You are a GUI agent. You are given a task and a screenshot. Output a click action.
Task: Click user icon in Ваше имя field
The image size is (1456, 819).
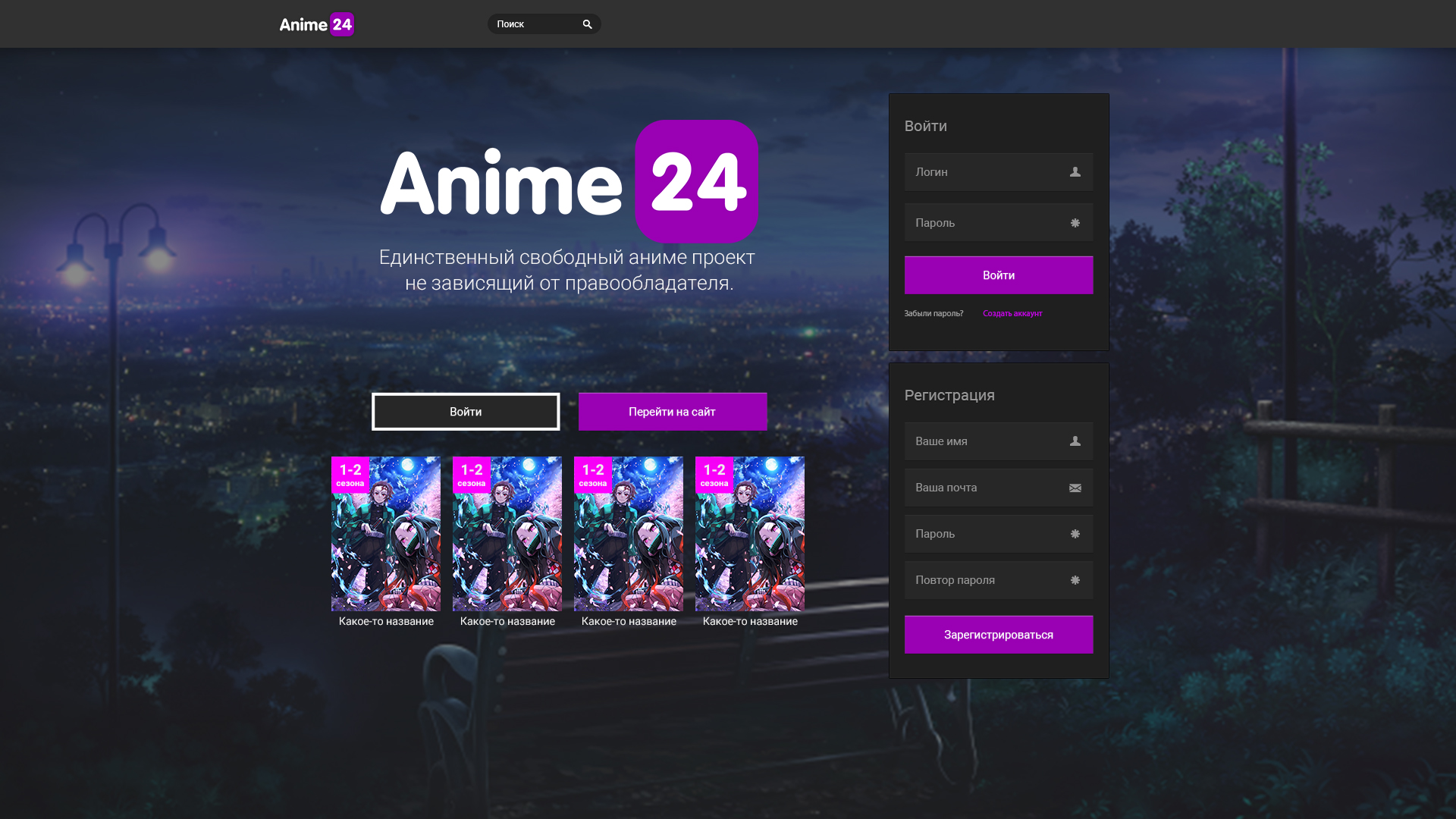1075,441
